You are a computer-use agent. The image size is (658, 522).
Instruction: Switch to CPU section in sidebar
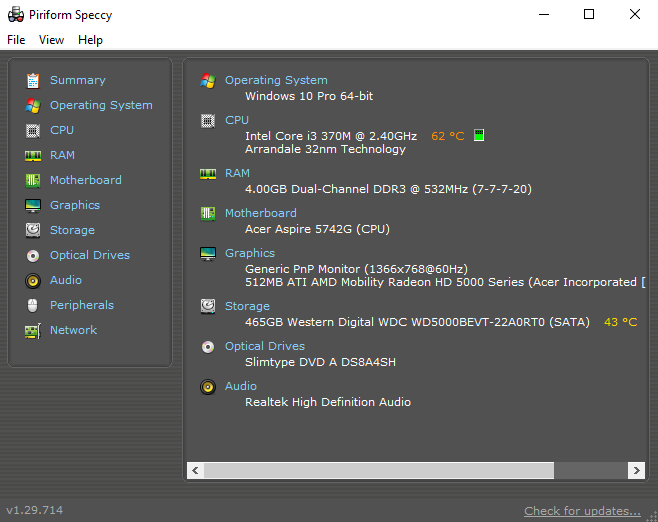click(x=62, y=130)
